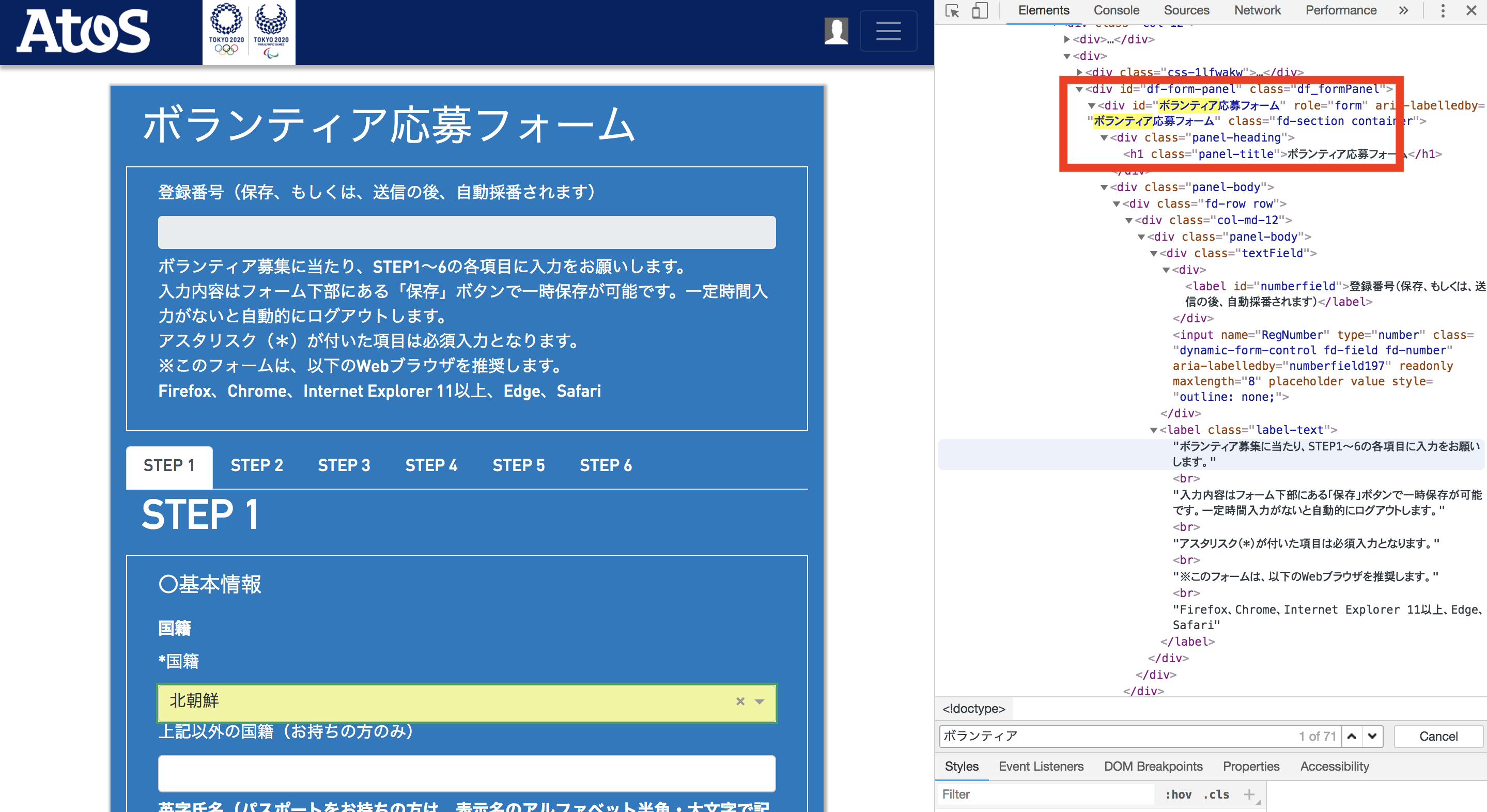This screenshot has height=812, width=1487.
Task: Select the STEP 2 form tab
Action: tap(257, 466)
